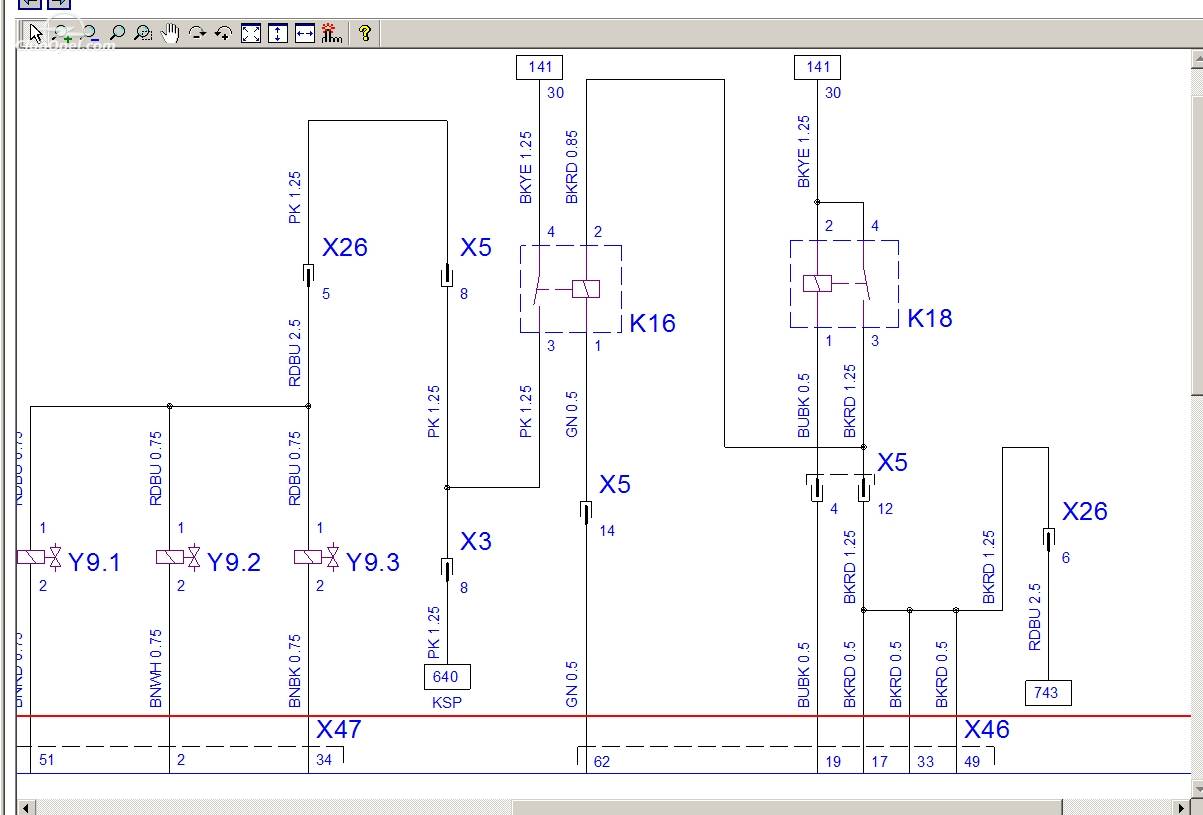Select the hand pan tool
The height and width of the screenshot is (815, 1203).
click(170, 33)
